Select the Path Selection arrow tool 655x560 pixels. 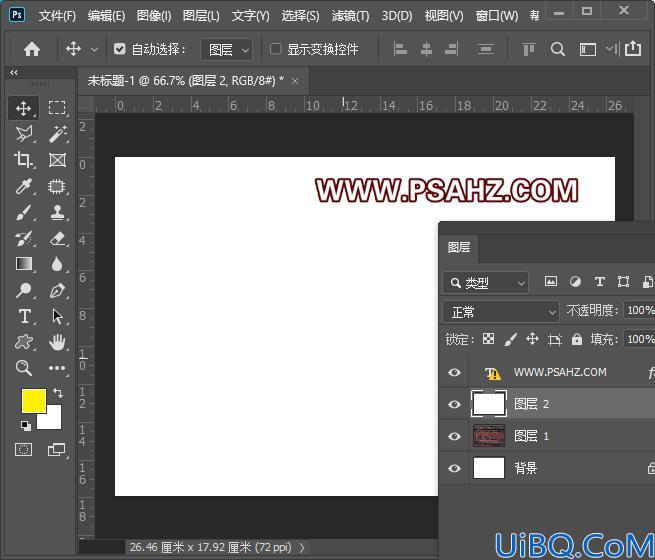(x=57, y=316)
